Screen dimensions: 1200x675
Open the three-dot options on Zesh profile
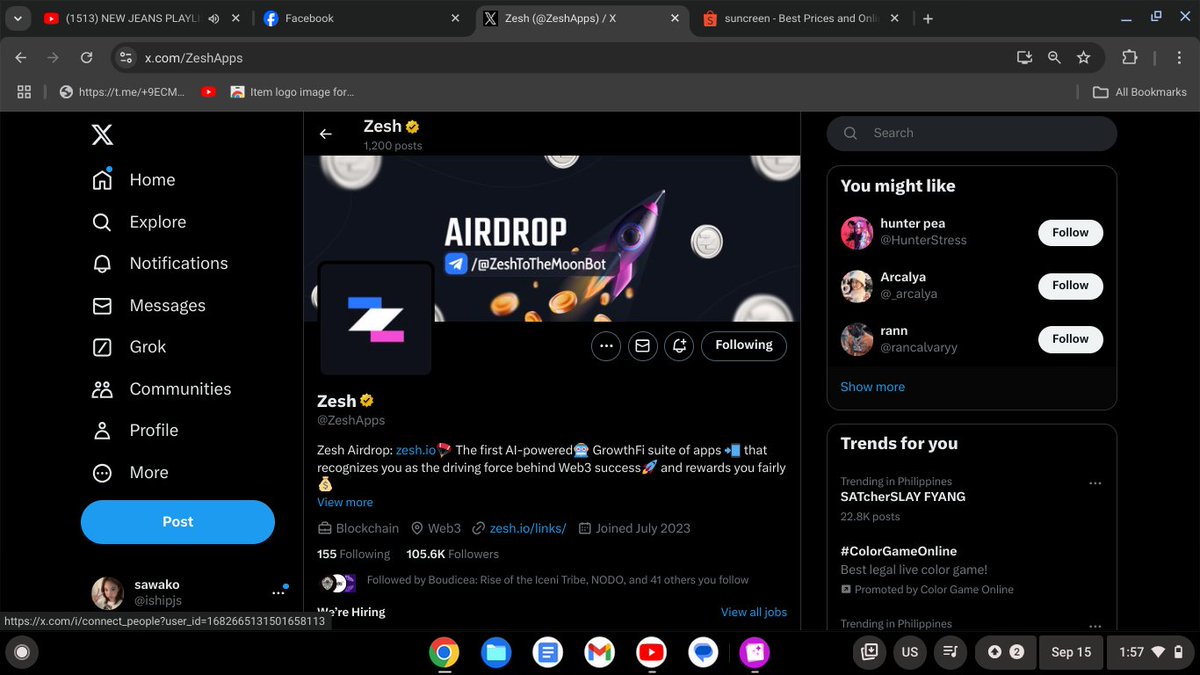[x=605, y=346]
